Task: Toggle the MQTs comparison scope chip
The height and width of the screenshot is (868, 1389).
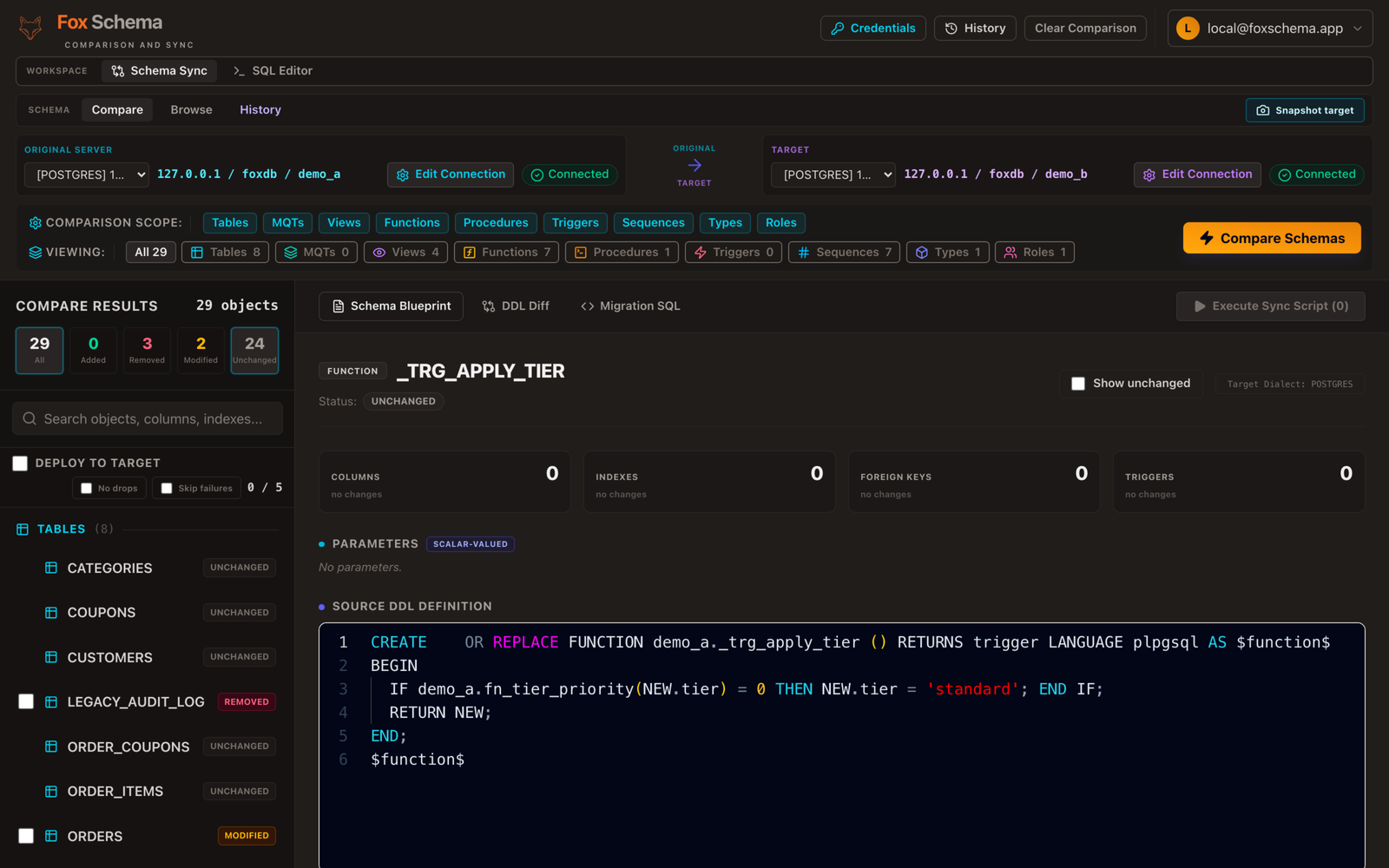Action: point(287,223)
